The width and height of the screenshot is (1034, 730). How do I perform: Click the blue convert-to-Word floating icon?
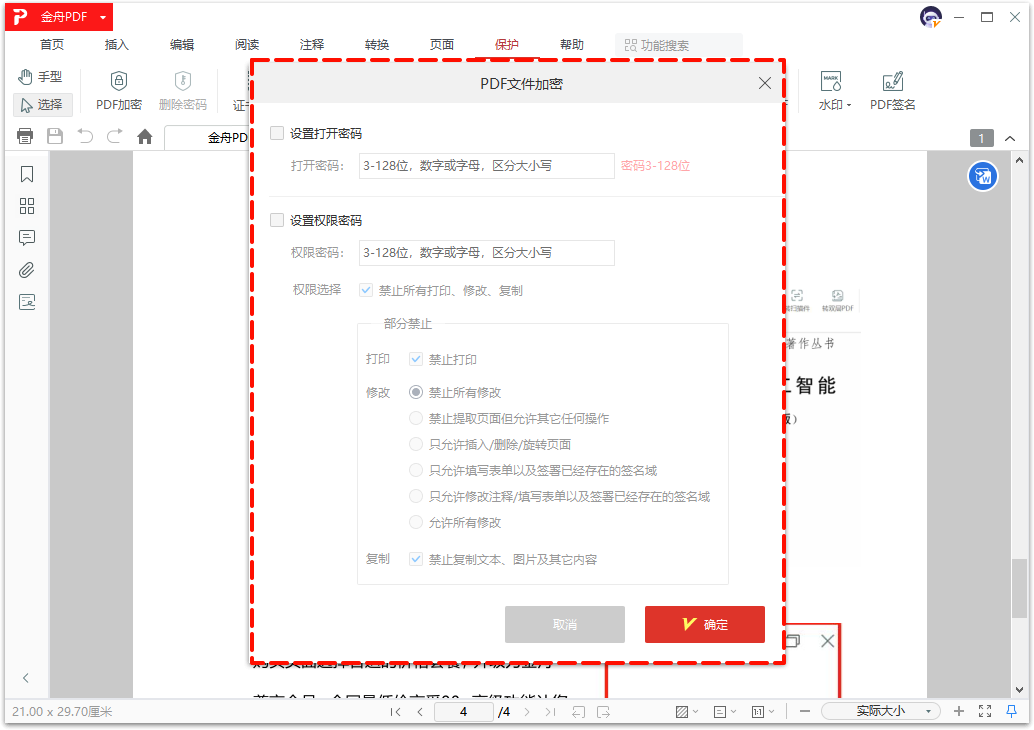pyautogui.click(x=983, y=177)
